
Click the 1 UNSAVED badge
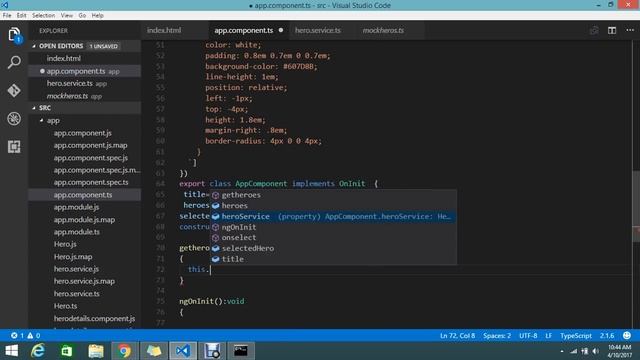[x=104, y=46]
